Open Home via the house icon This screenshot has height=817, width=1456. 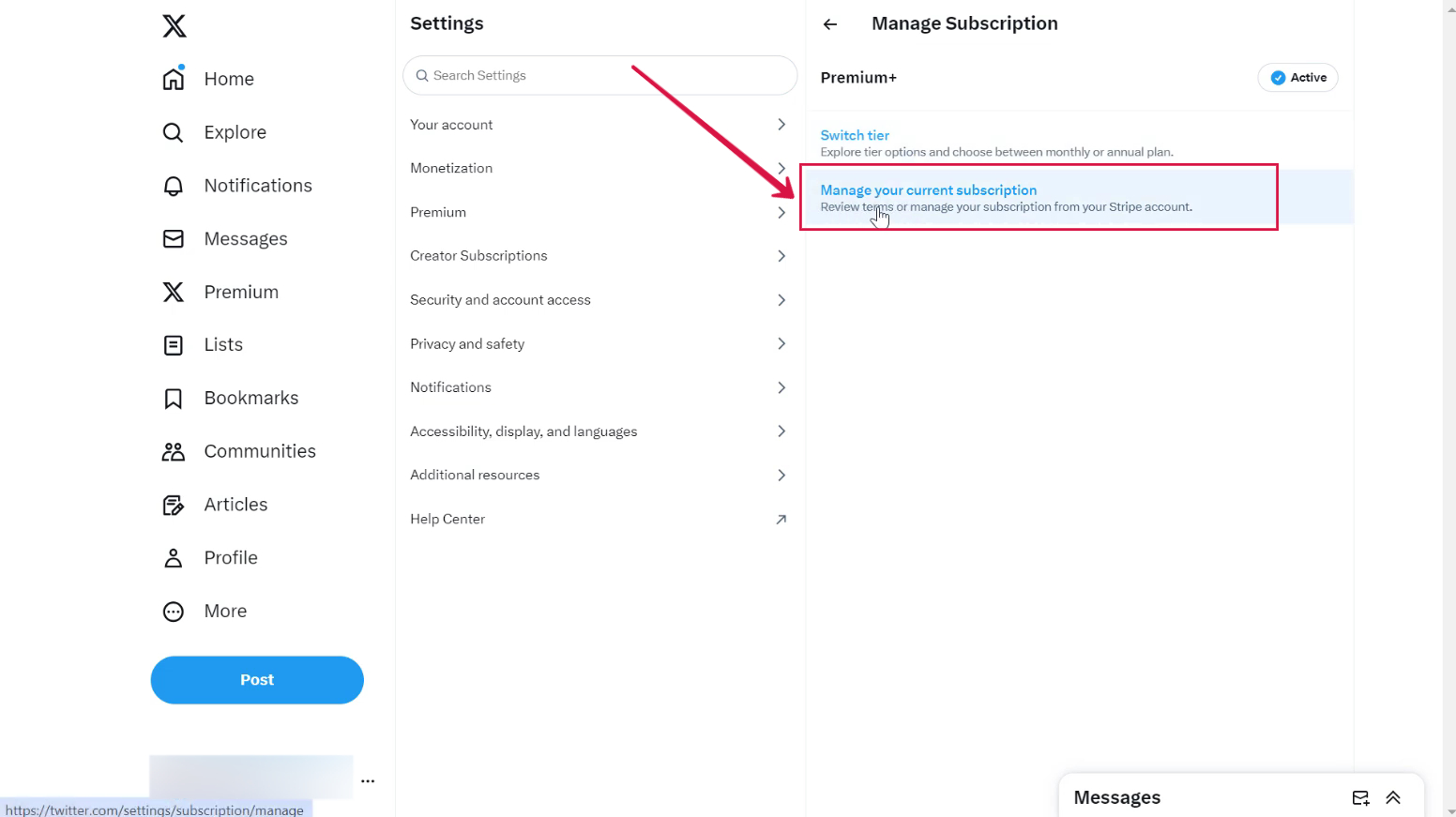(174, 79)
